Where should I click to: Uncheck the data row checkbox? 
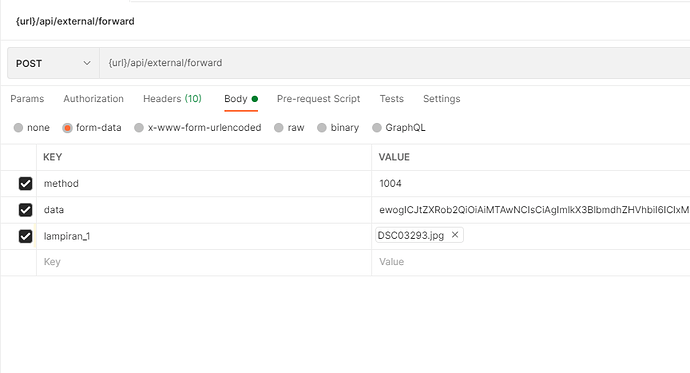click(x=26, y=210)
